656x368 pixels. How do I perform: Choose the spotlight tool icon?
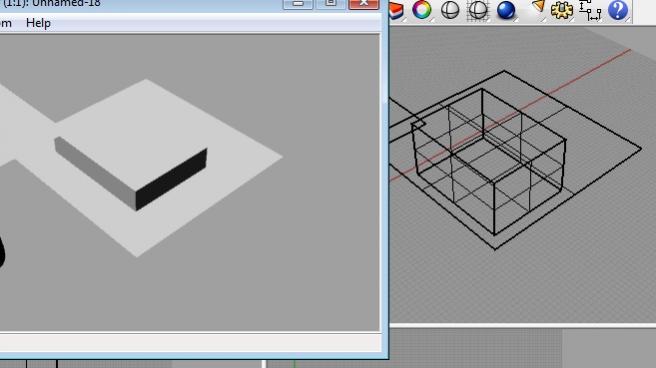538,7
